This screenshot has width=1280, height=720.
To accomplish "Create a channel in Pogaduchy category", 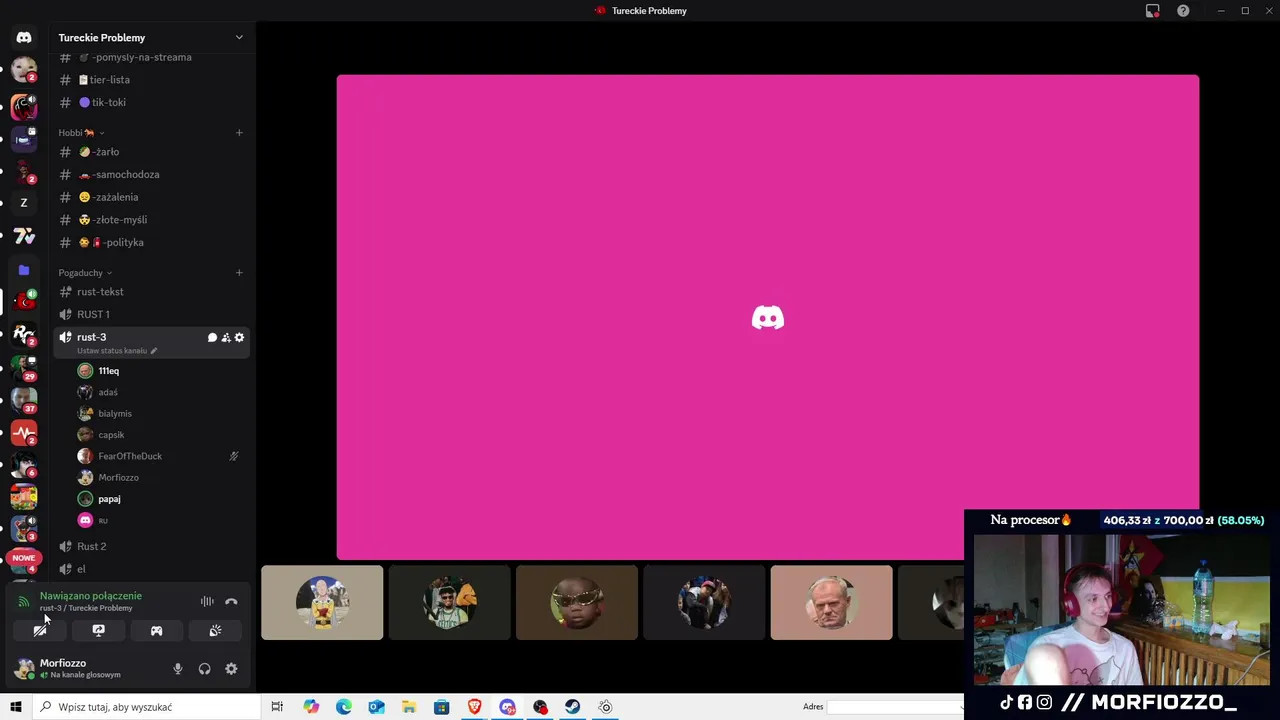I will pyautogui.click(x=239, y=273).
